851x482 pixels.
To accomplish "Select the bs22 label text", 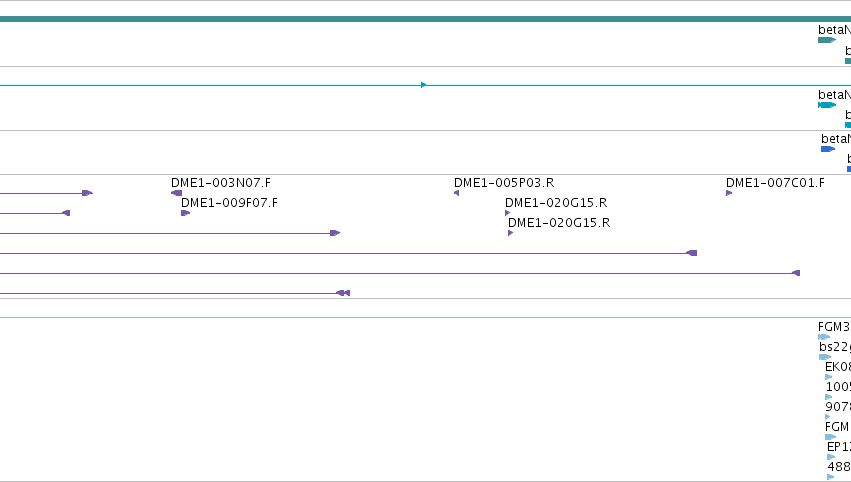I will point(835,347).
